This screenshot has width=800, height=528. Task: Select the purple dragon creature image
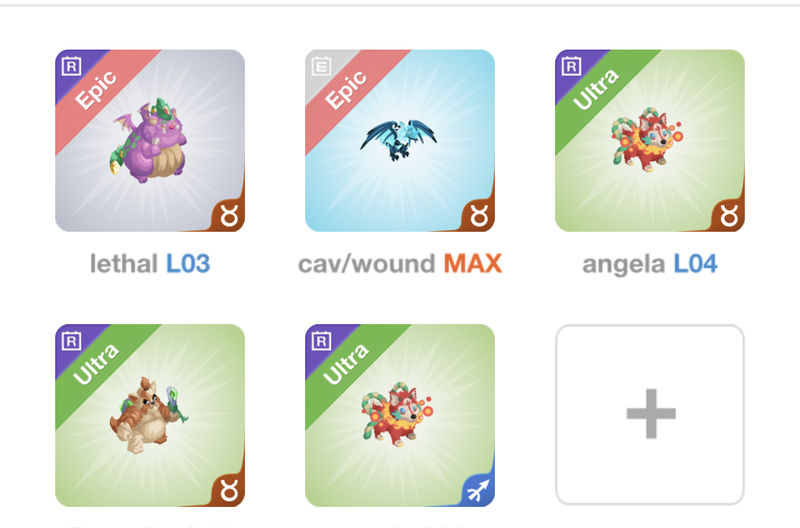pyautogui.click(x=148, y=140)
